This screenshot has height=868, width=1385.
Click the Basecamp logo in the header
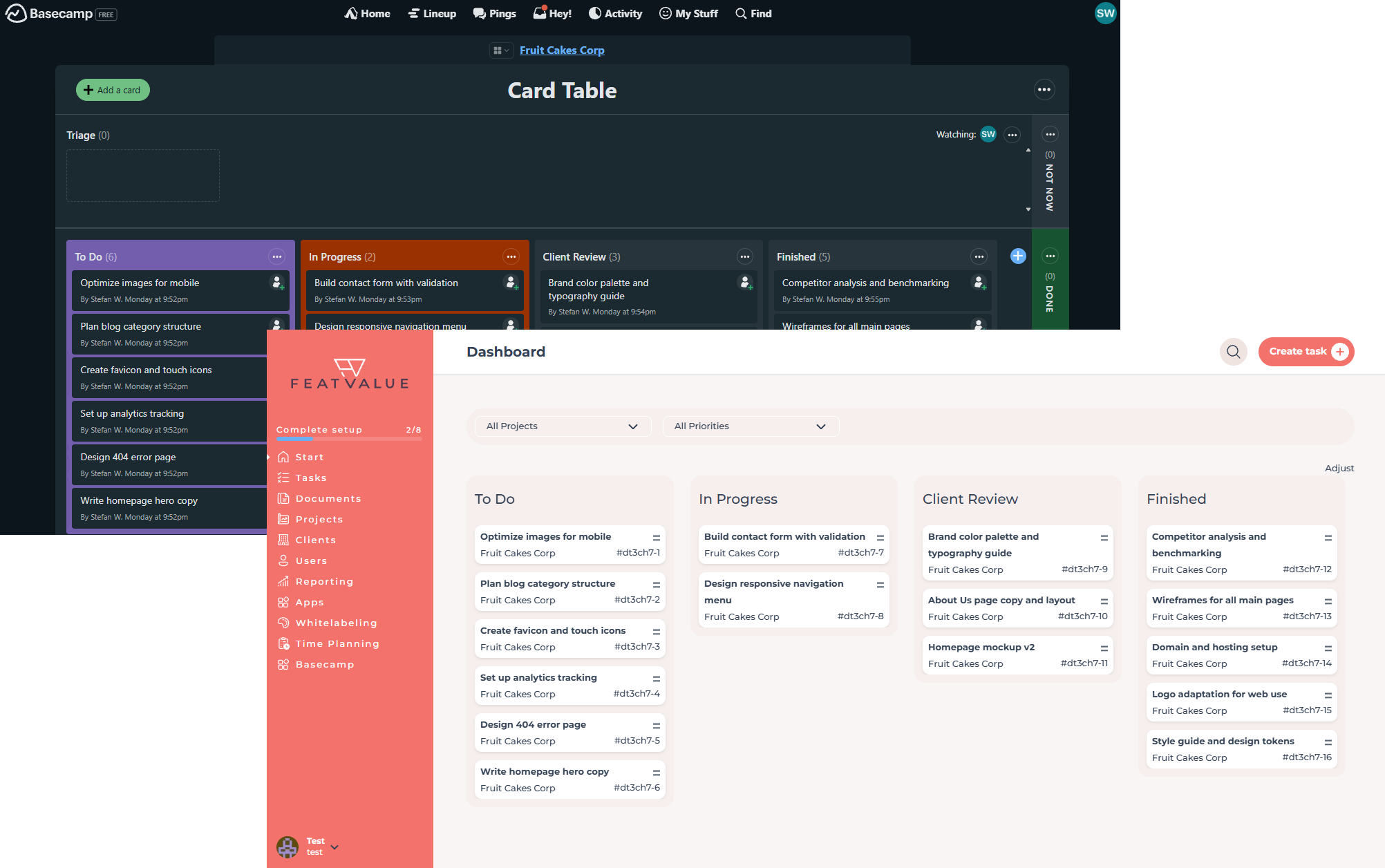(49, 14)
